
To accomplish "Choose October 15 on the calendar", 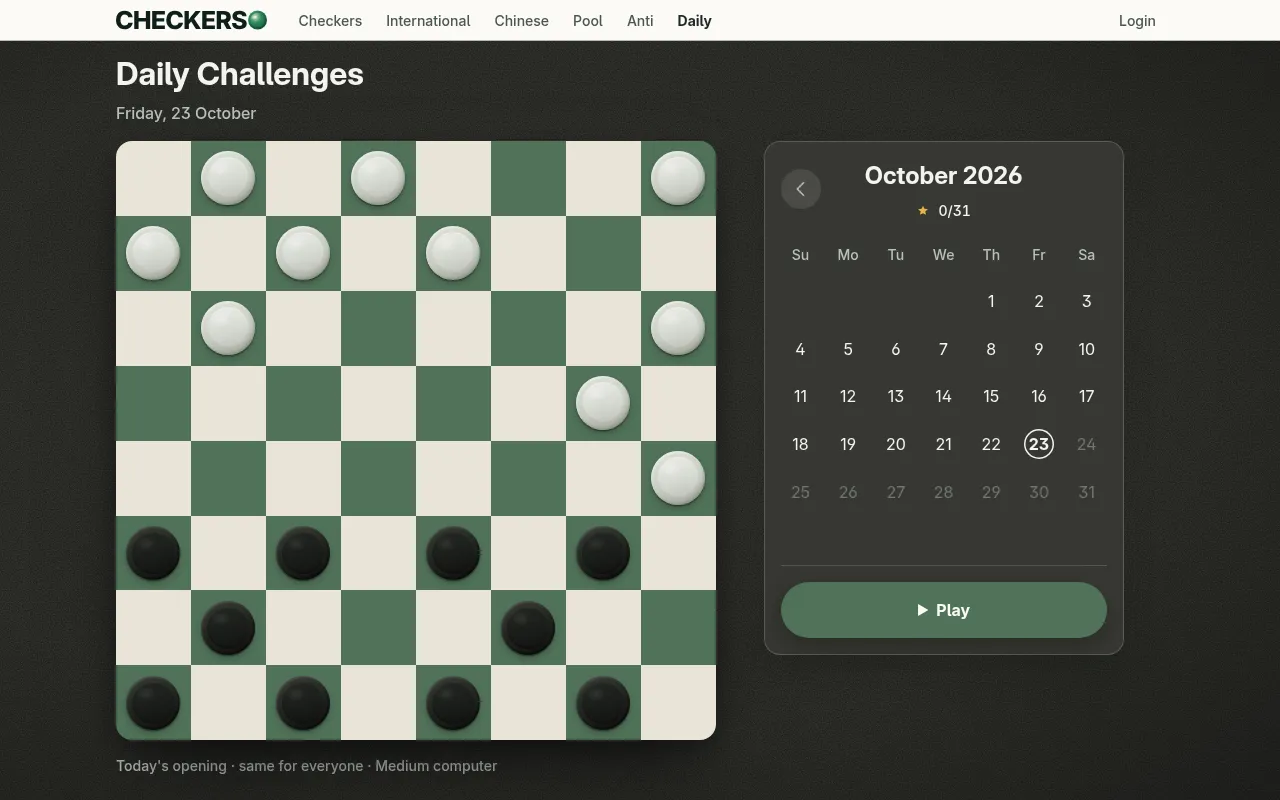I will 991,396.
